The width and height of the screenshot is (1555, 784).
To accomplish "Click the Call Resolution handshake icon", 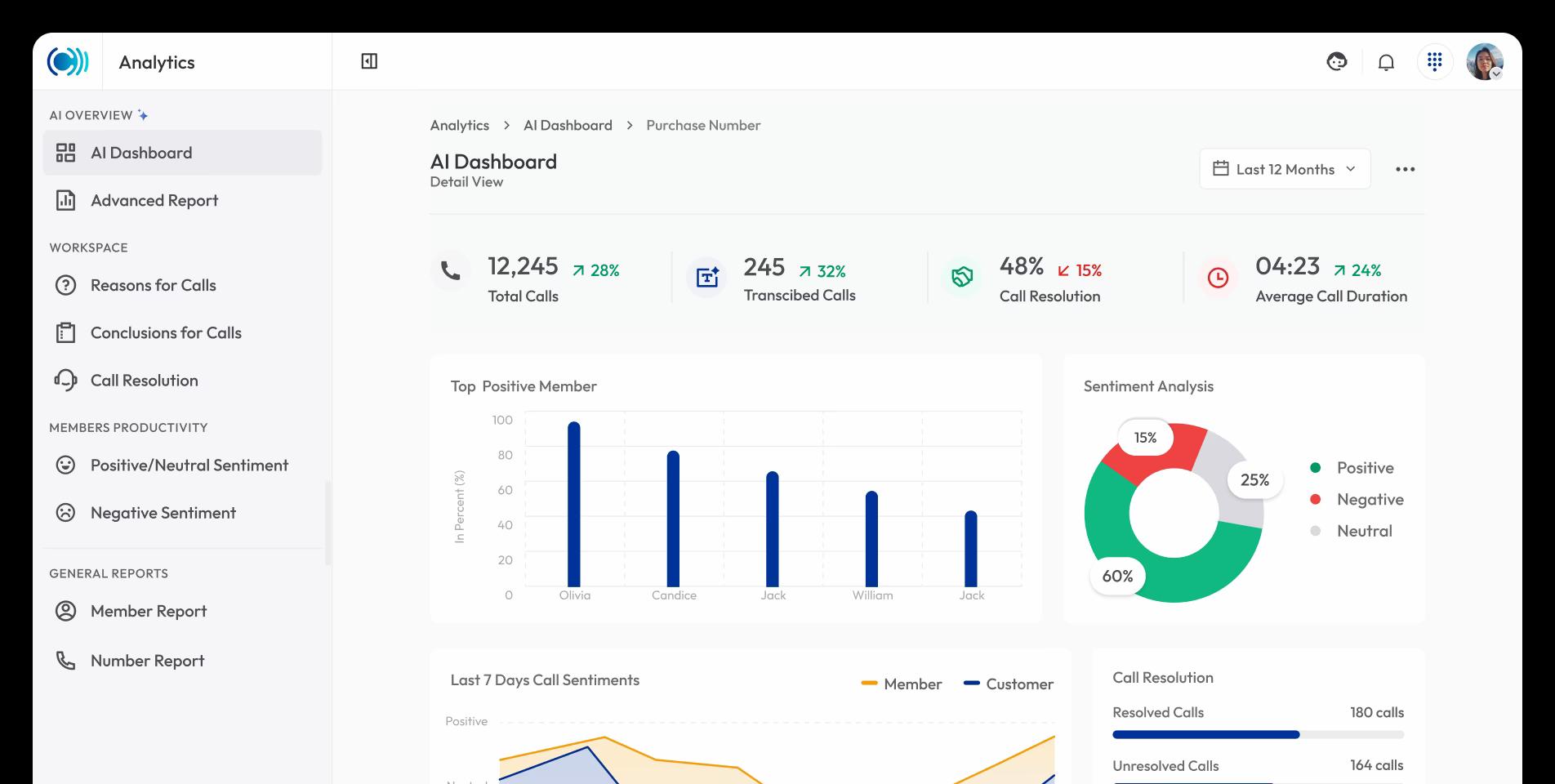I will tap(962, 277).
